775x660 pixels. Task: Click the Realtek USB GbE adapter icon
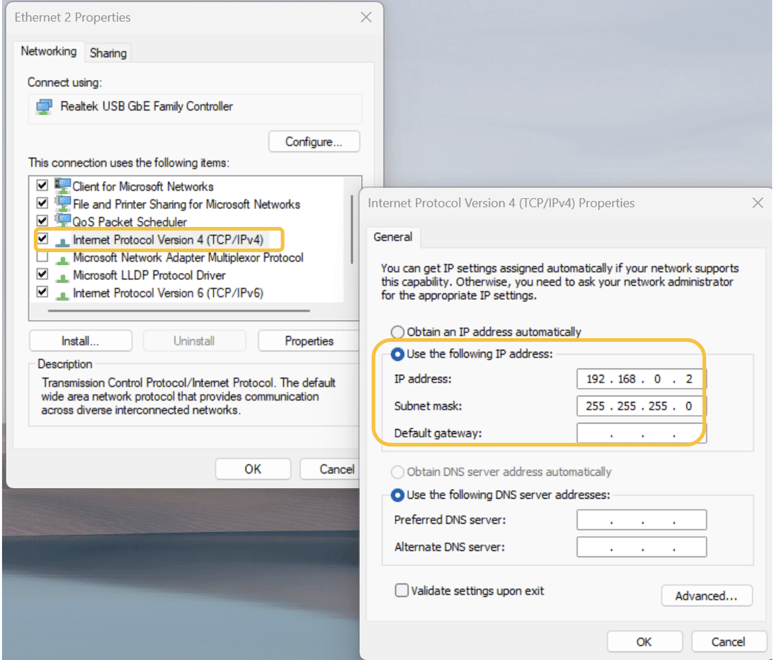coord(44,107)
